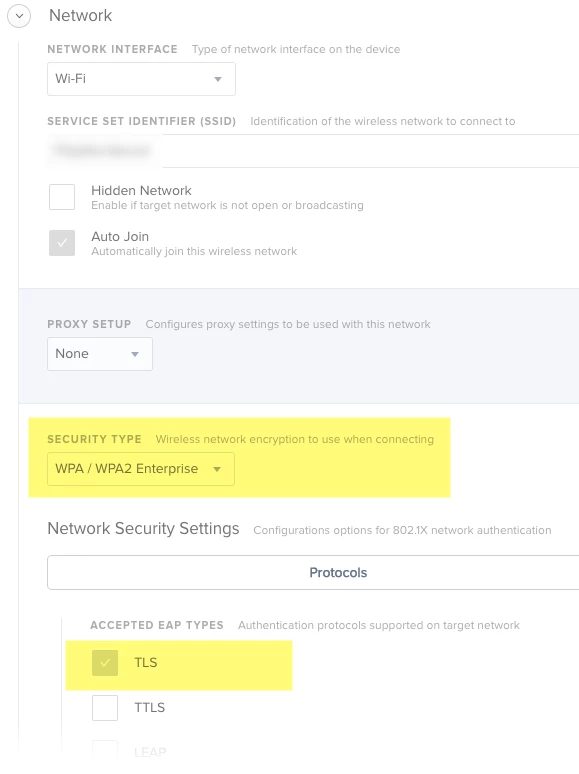Image resolution: width=579 pixels, height=774 pixels.
Task: Click the Network Security Settings heading
Action: 143,529
